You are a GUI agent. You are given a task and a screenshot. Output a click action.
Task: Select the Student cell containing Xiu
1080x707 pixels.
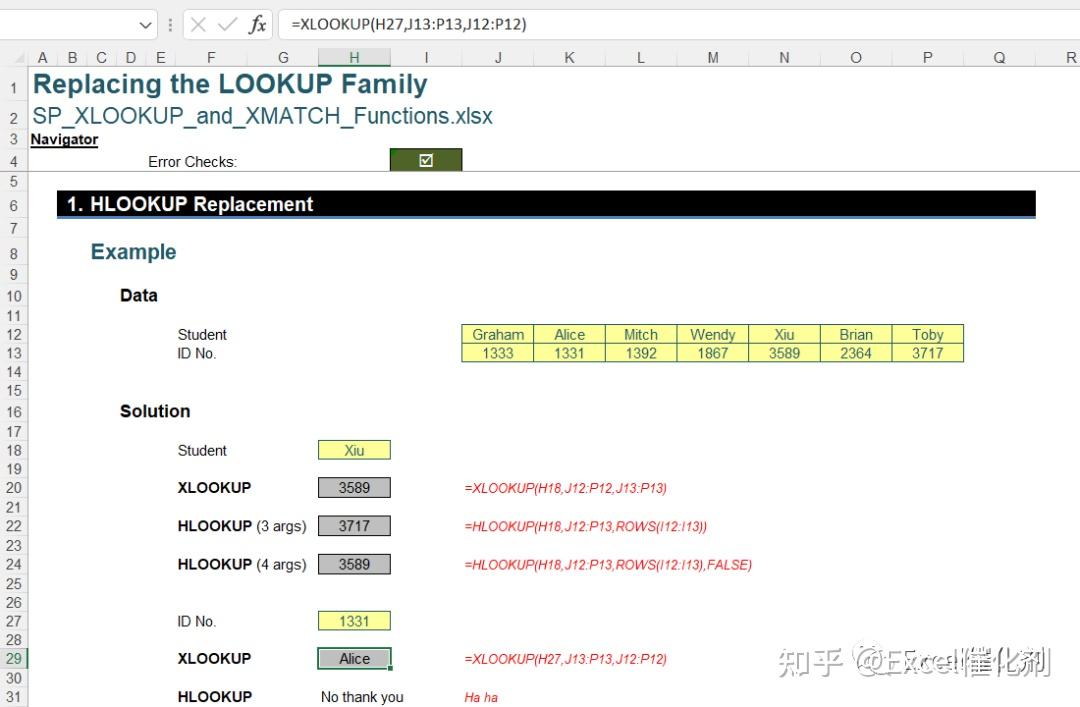pyautogui.click(x=354, y=450)
